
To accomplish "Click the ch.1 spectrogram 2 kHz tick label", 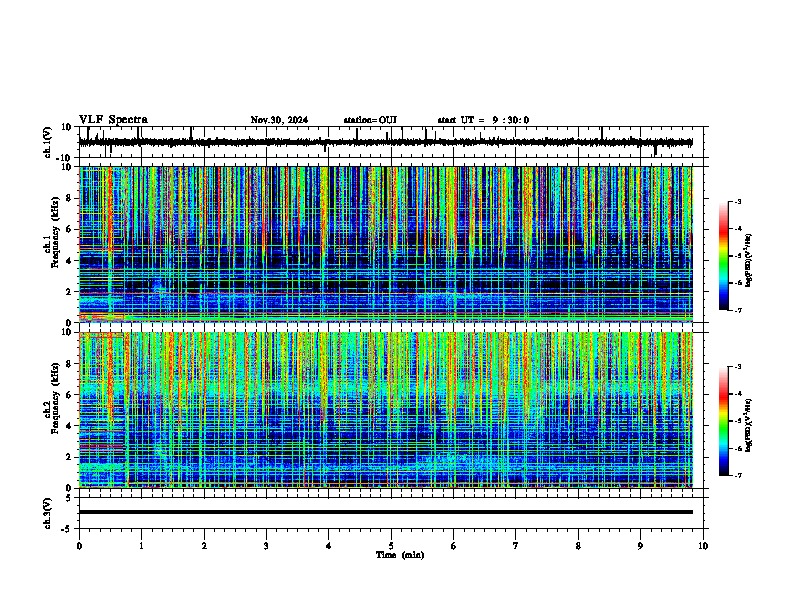I will click(70, 291).
